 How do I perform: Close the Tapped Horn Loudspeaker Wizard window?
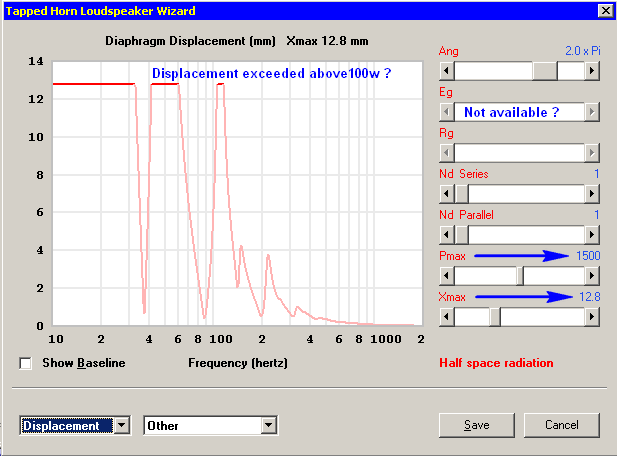click(606, 11)
